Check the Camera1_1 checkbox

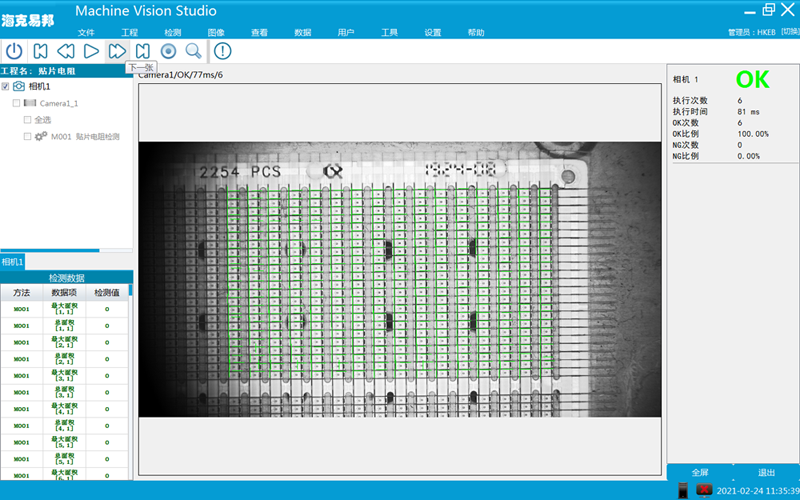click(16, 103)
